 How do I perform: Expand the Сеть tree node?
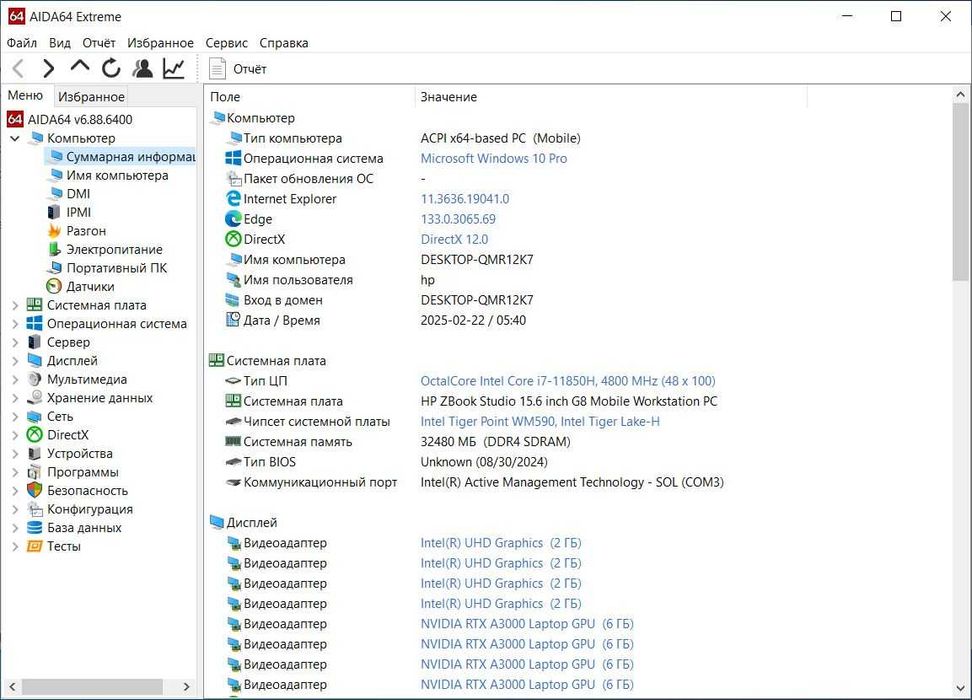pyautogui.click(x=15, y=417)
